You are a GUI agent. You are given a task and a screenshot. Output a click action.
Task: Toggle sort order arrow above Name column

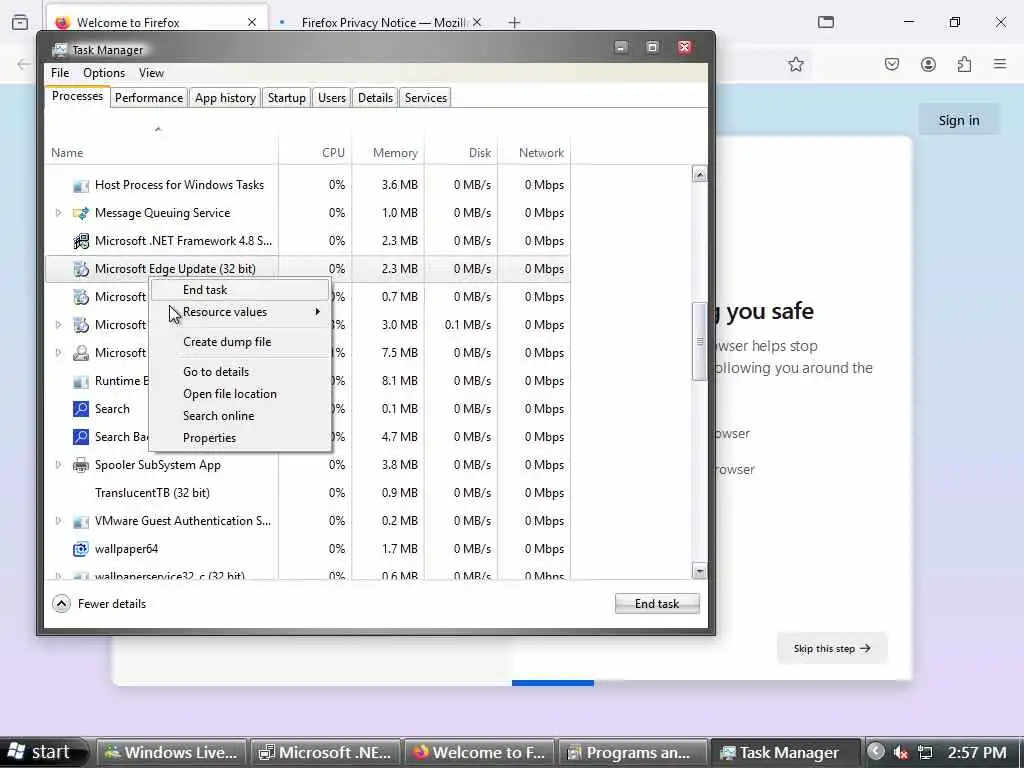[x=157, y=129]
